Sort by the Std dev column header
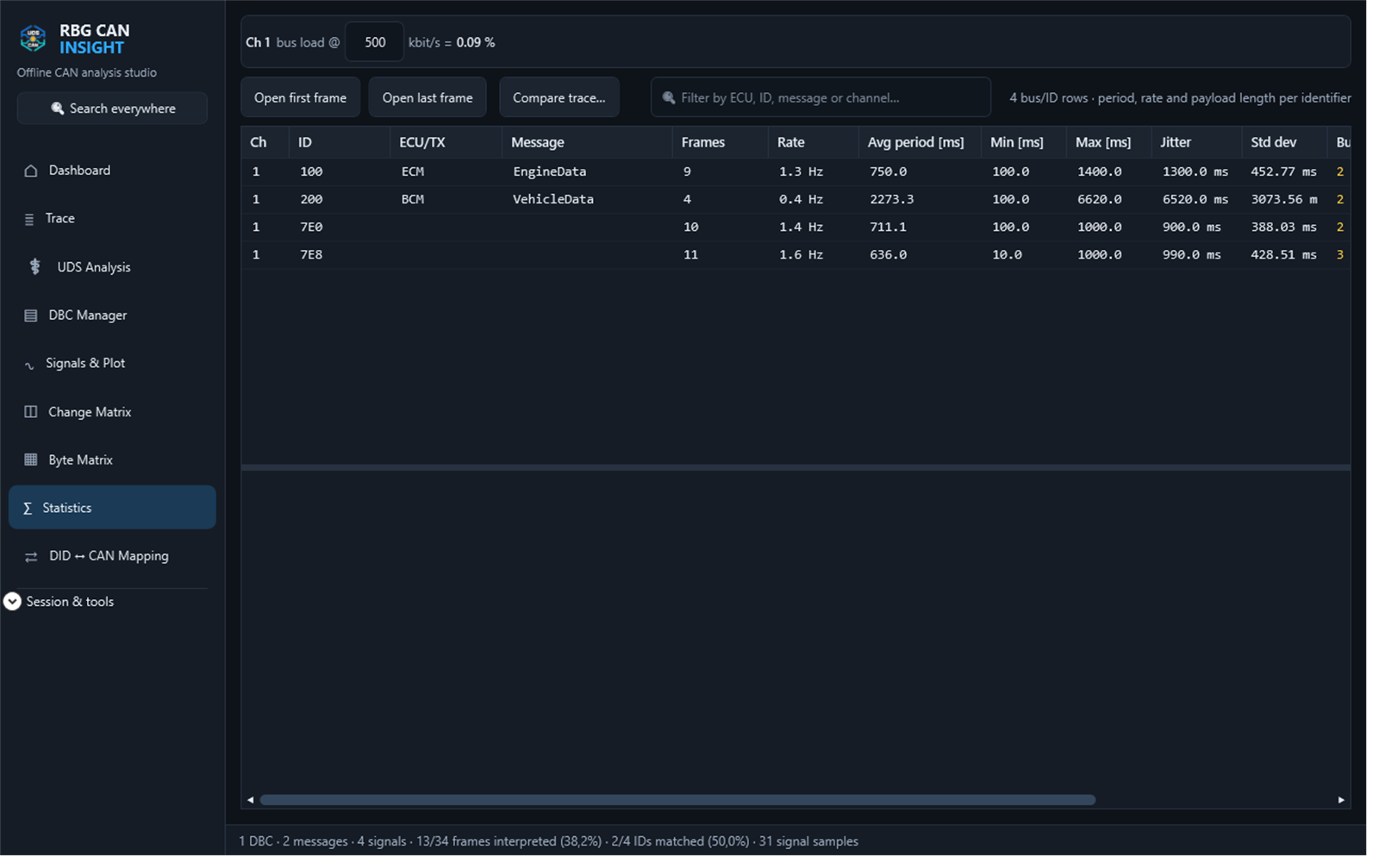The image size is (1379, 868). coord(1284,142)
